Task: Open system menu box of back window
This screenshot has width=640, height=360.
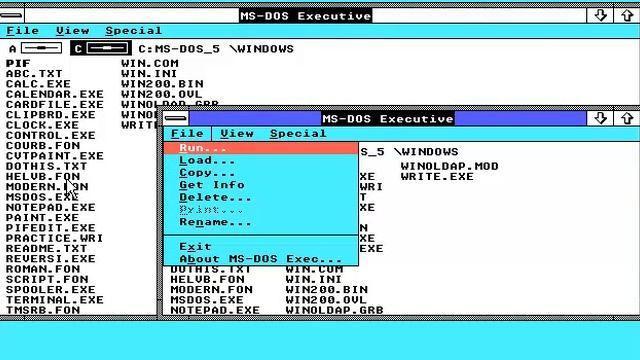Action: [12, 16]
